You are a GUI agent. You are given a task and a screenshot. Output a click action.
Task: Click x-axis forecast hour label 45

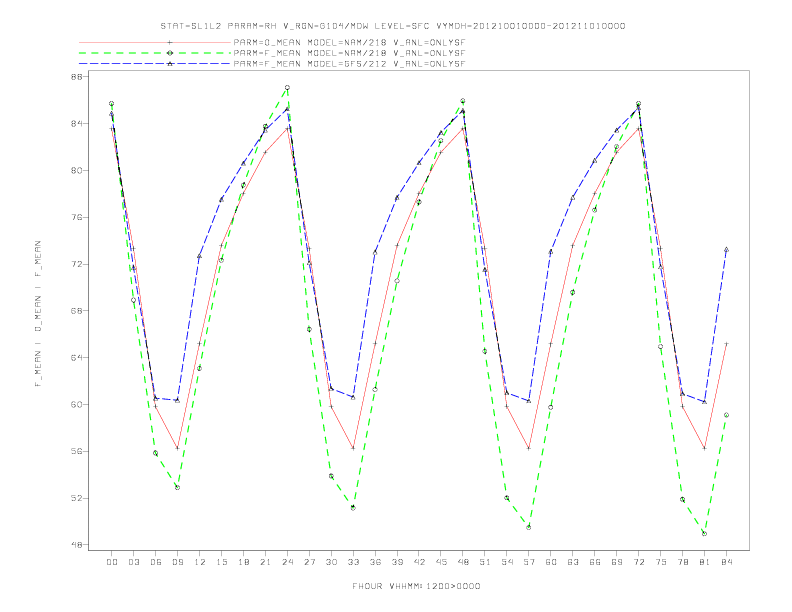pyautogui.click(x=441, y=562)
